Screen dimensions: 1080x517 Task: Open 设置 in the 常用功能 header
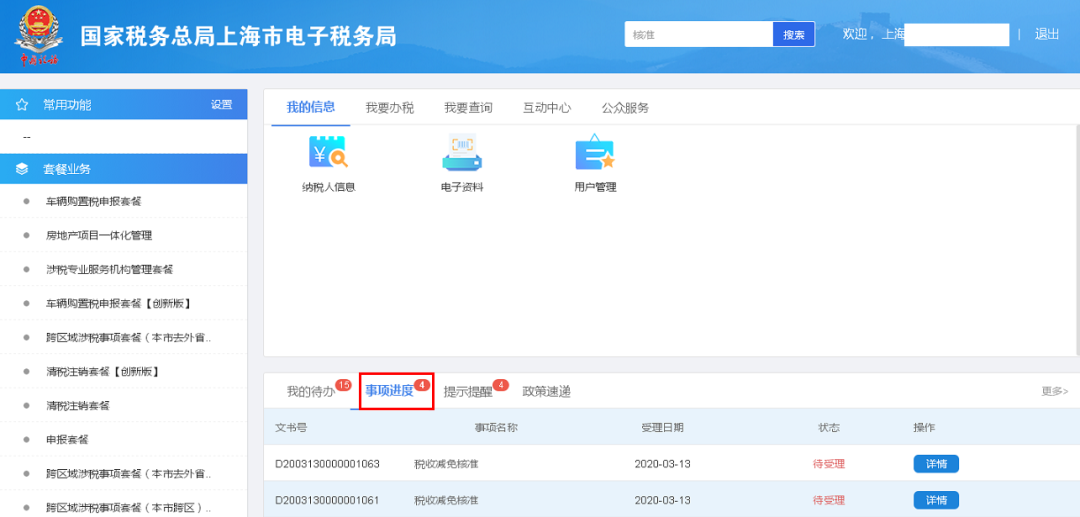tap(221, 105)
